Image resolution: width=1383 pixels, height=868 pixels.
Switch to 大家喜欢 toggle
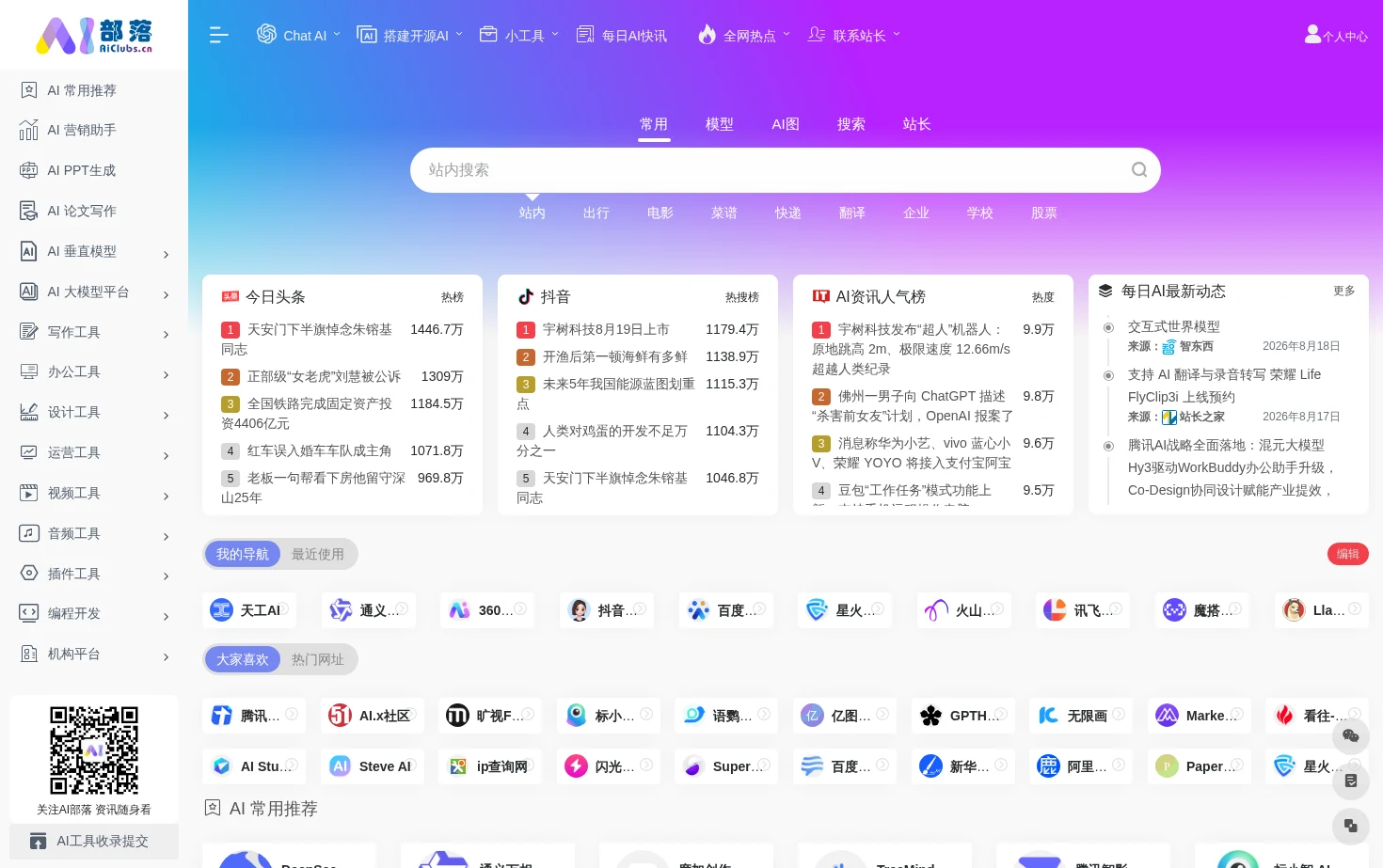pos(243,659)
